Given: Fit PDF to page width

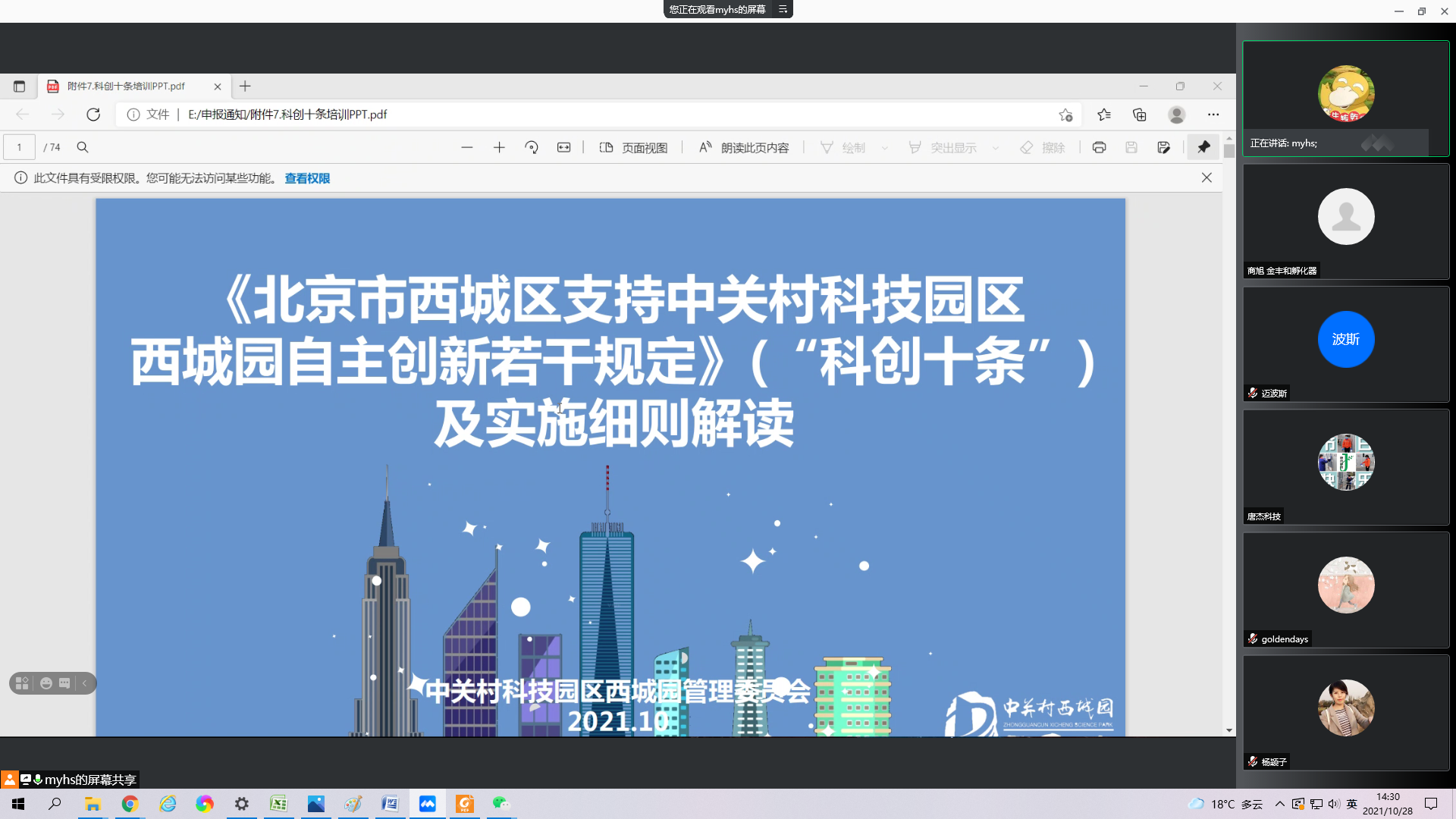Looking at the screenshot, I should point(563,147).
